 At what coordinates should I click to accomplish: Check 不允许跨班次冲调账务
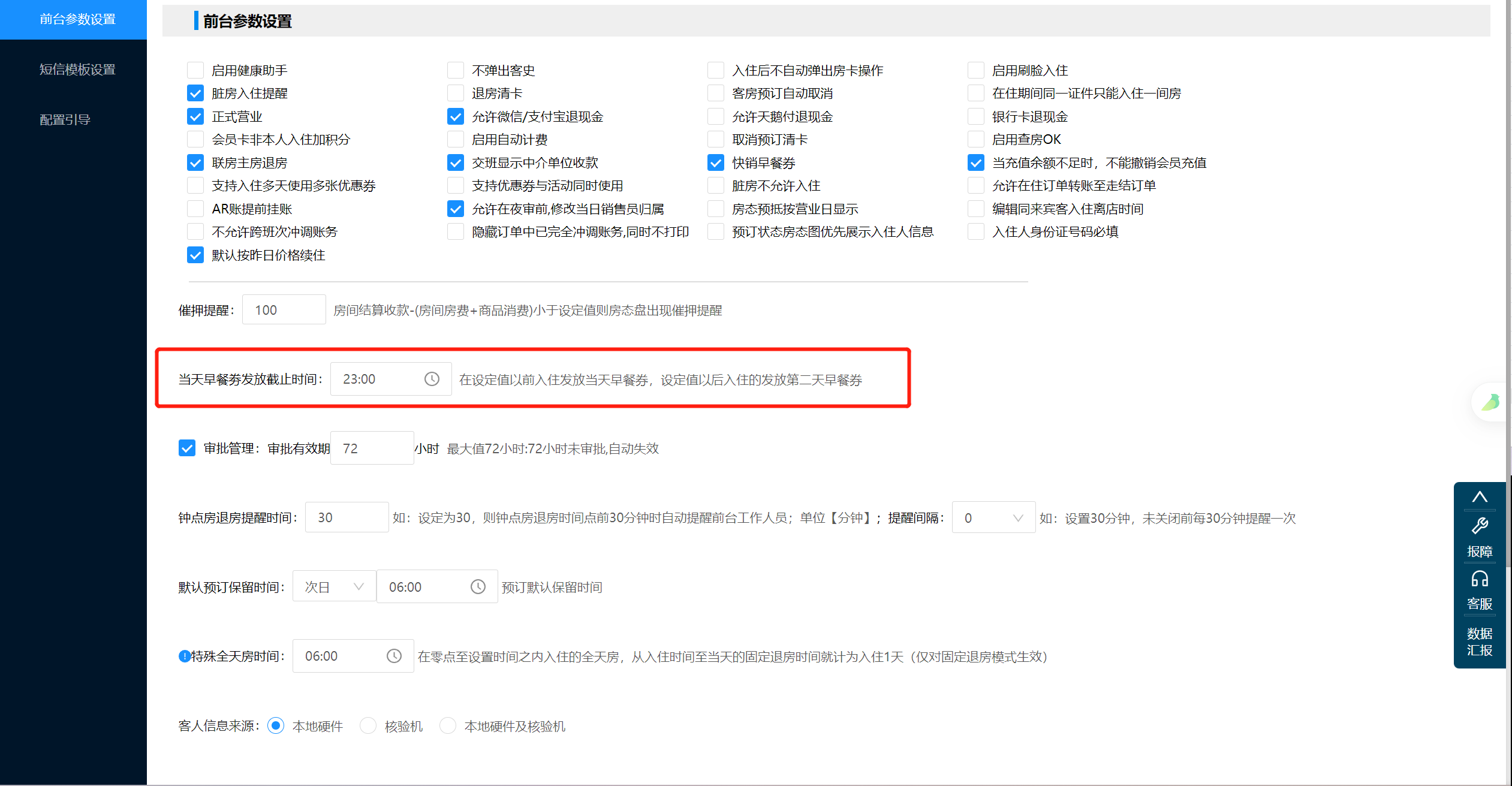(x=195, y=231)
